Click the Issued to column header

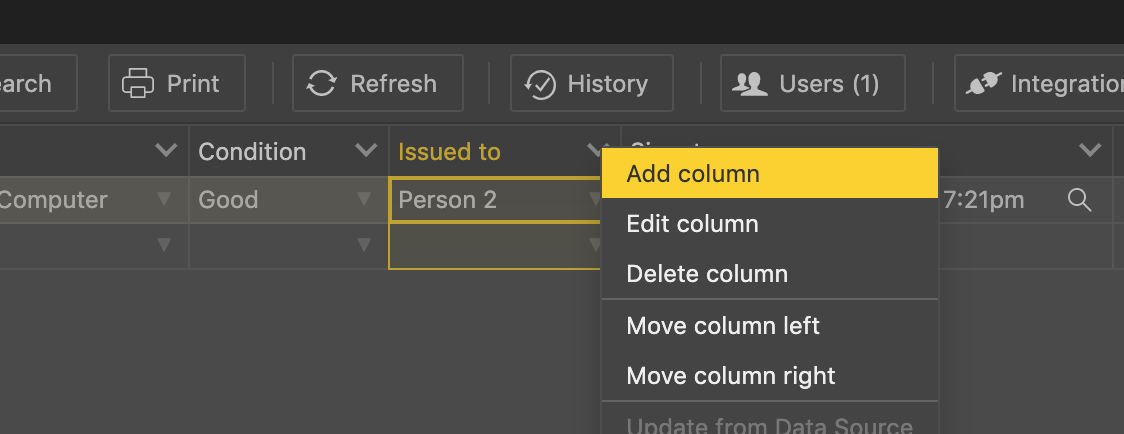click(449, 152)
